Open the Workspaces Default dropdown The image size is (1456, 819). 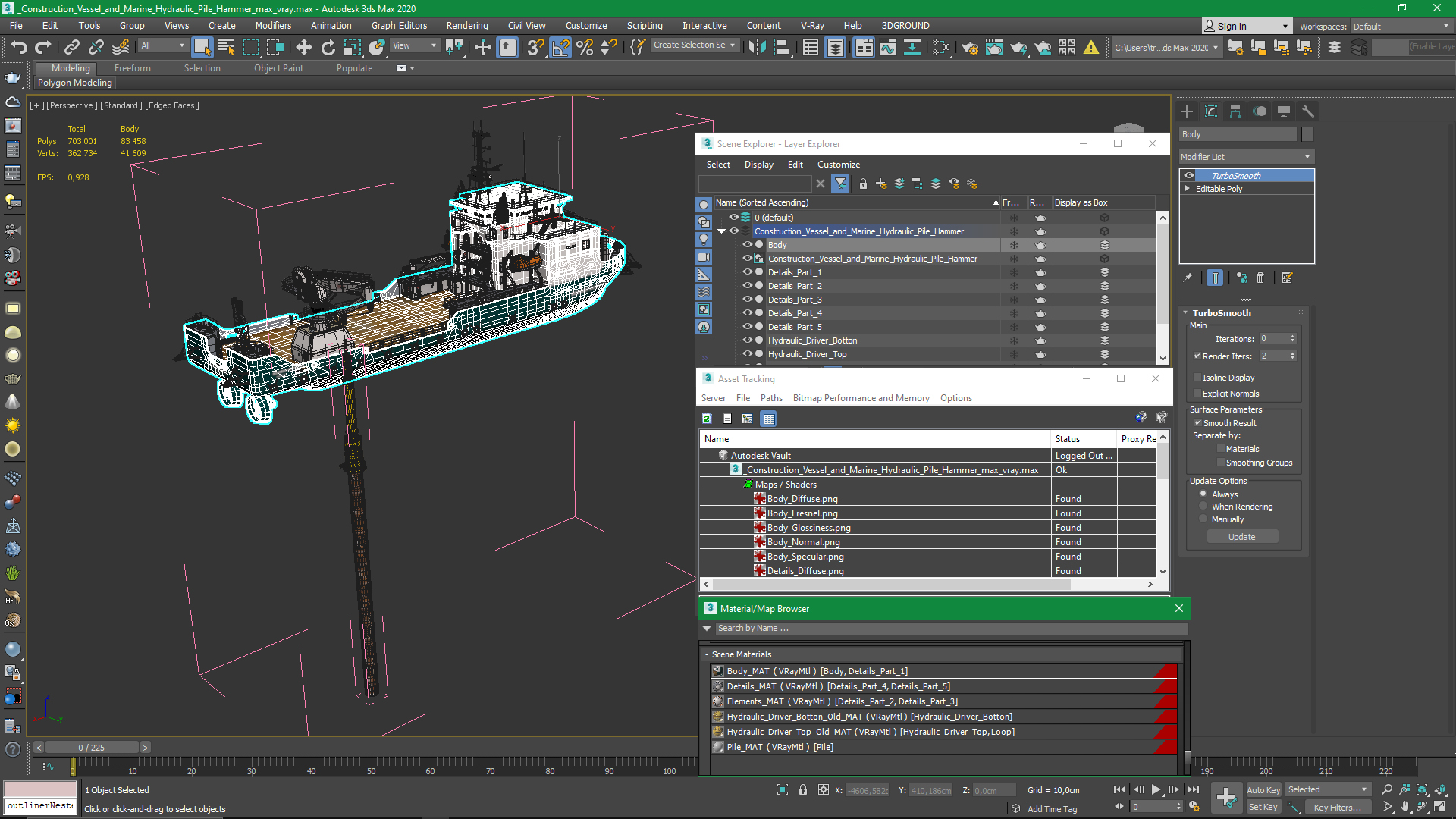pos(1400,26)
